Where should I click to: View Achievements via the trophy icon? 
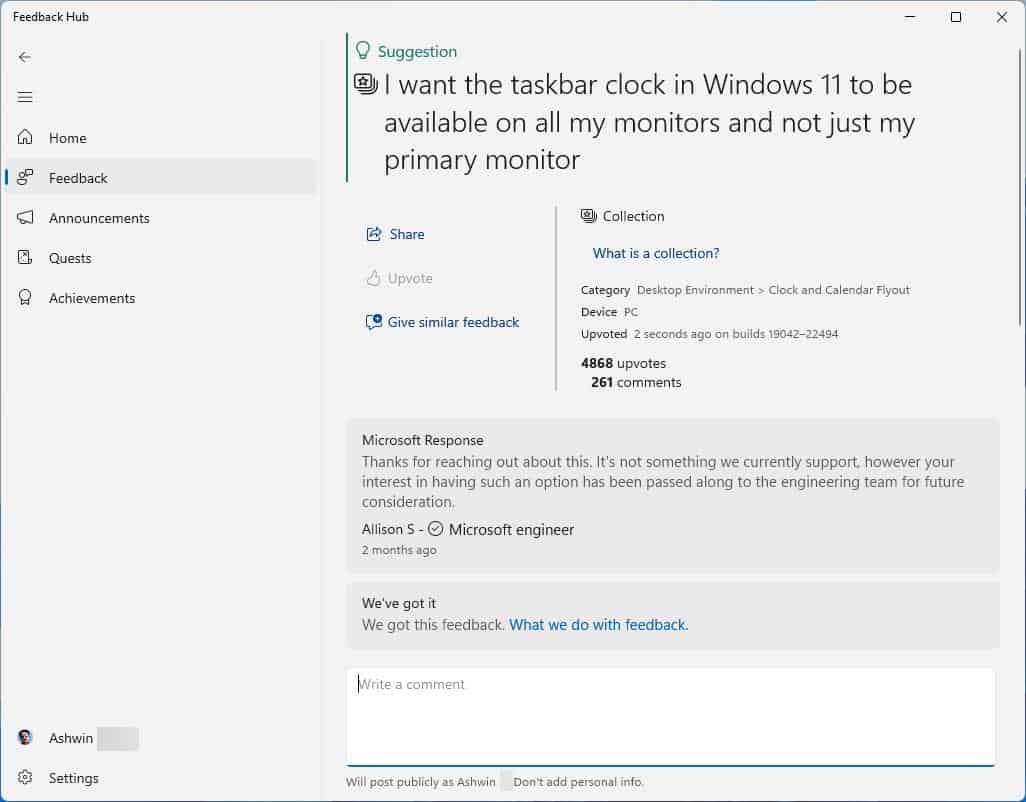click(24, 298)
